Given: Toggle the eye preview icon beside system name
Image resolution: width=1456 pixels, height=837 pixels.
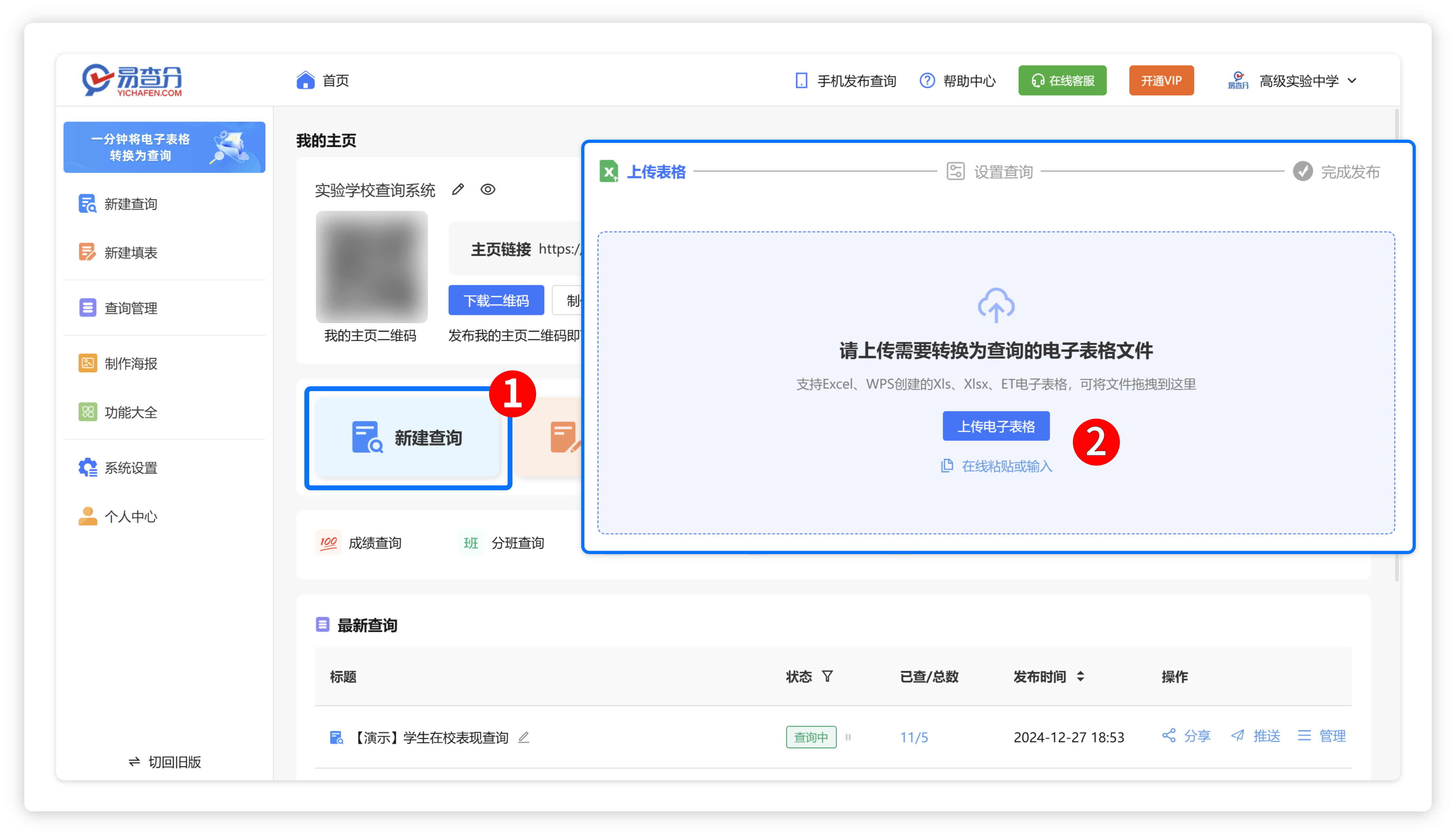Looking at the screenshot, I should coord(487,189).
